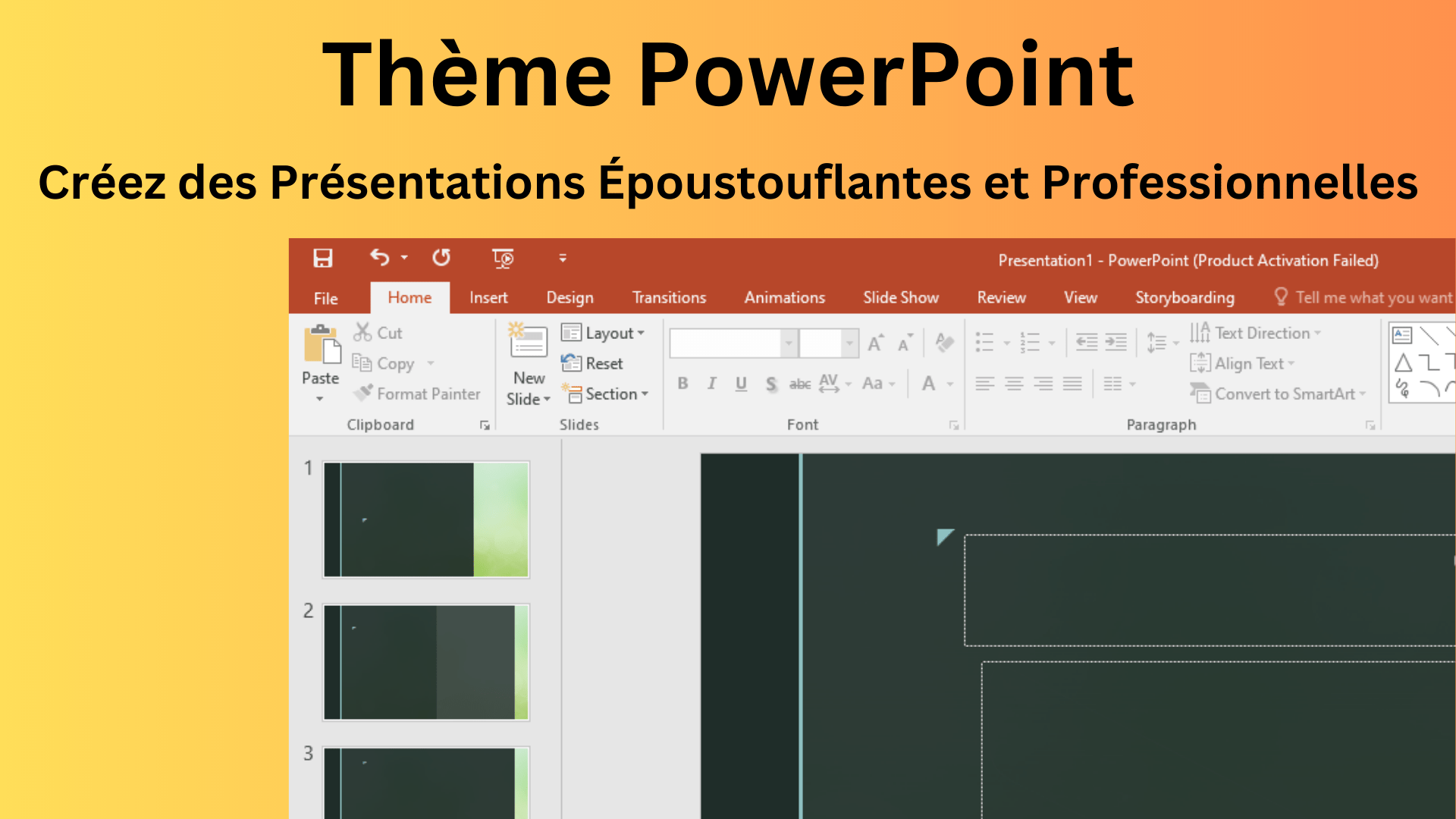Open the font name combo box arrow
This screenshot has width=1456, height=819.
789,344
